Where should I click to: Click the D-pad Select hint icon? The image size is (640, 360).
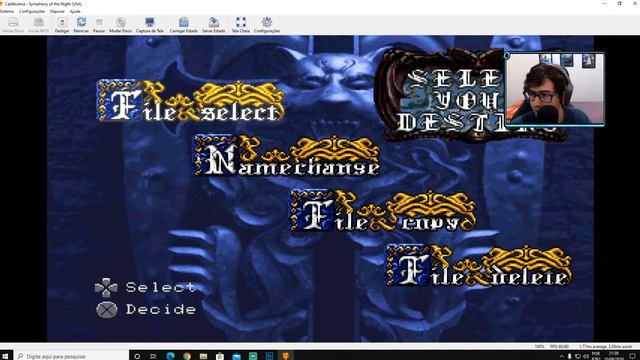tap(106, 287)
